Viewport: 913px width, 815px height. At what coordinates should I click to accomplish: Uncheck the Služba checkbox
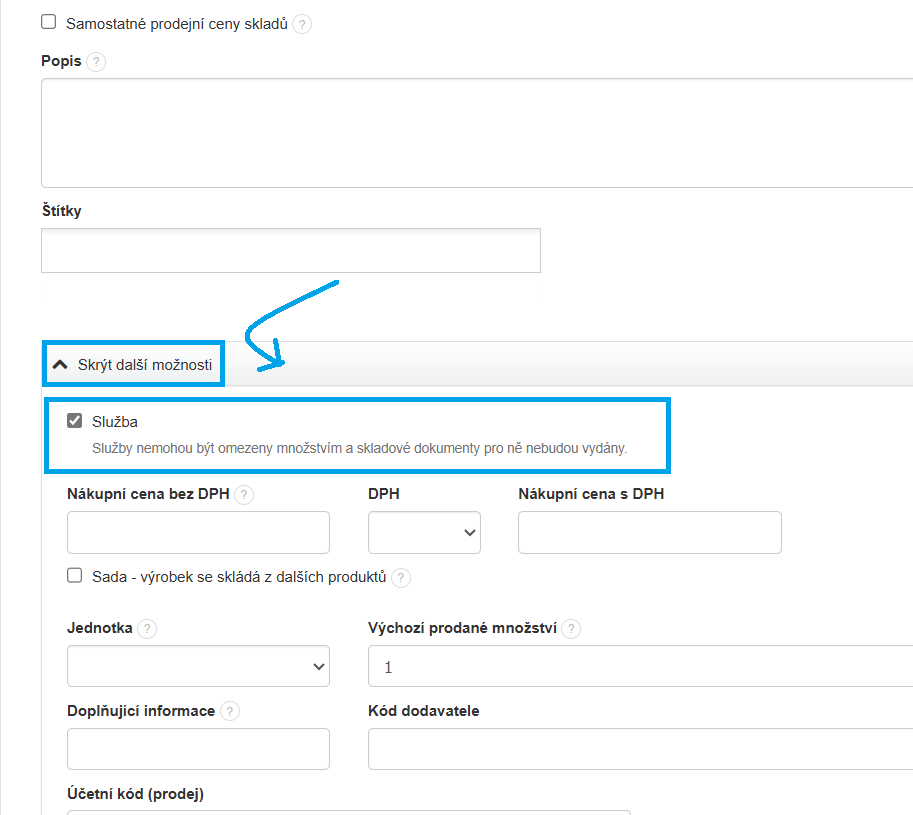point(74,421)
